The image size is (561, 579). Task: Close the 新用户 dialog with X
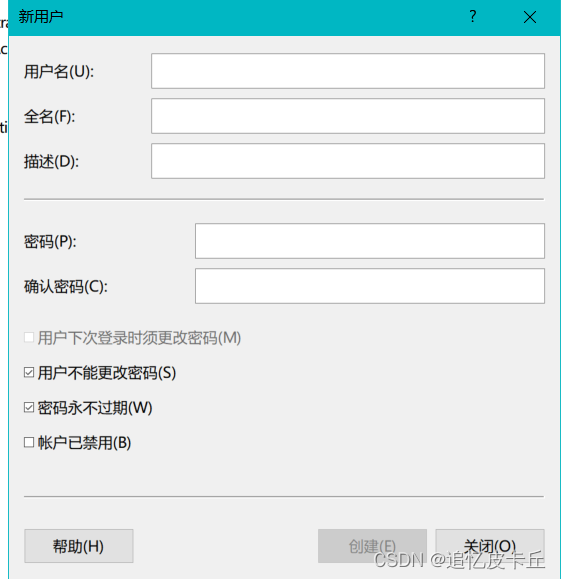click(530, 17)
